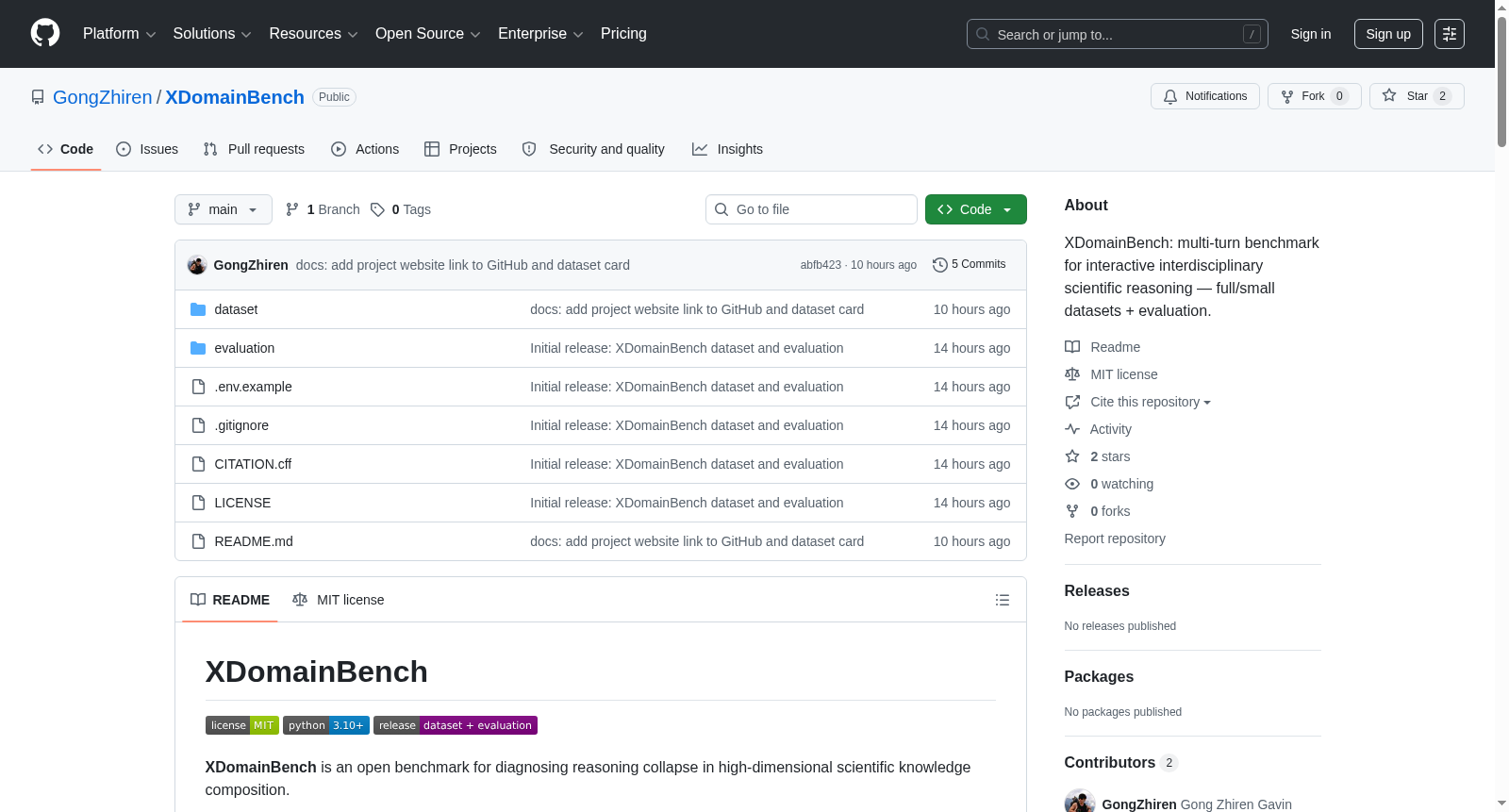
Task: Click the GitHub logo home icon
Action: [45, 33]
